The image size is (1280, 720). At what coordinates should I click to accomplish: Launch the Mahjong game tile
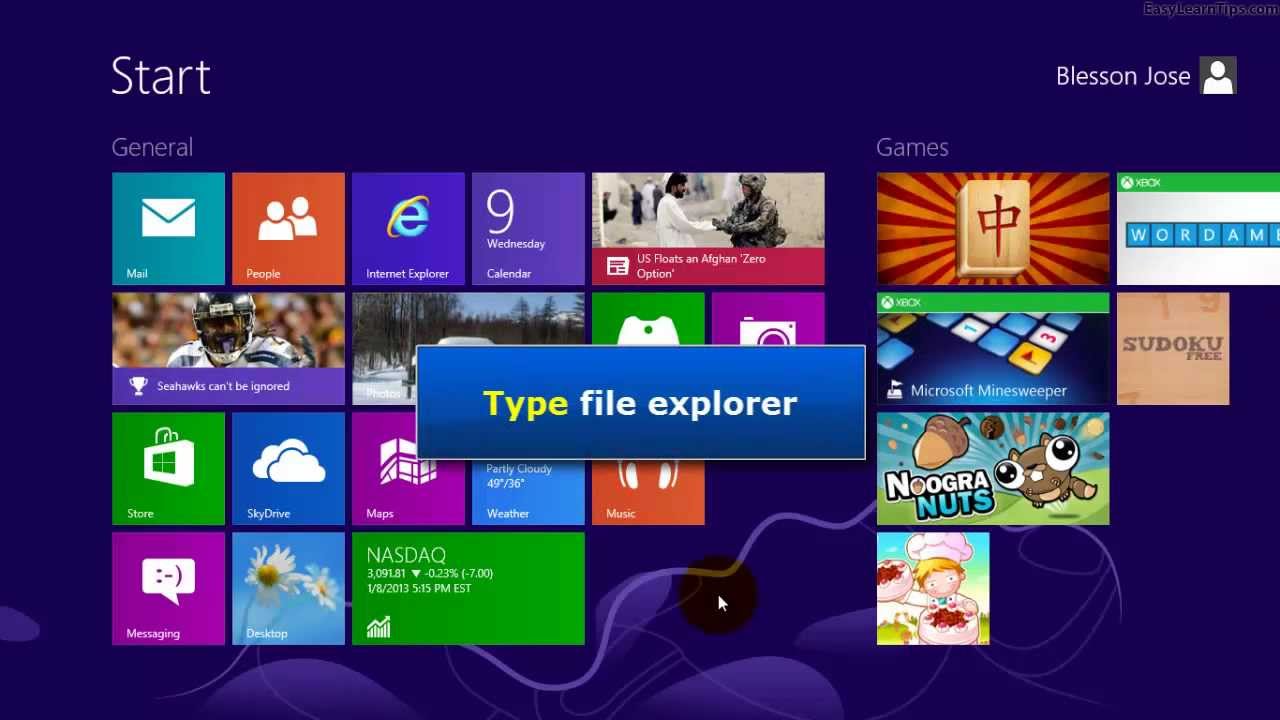993,229
